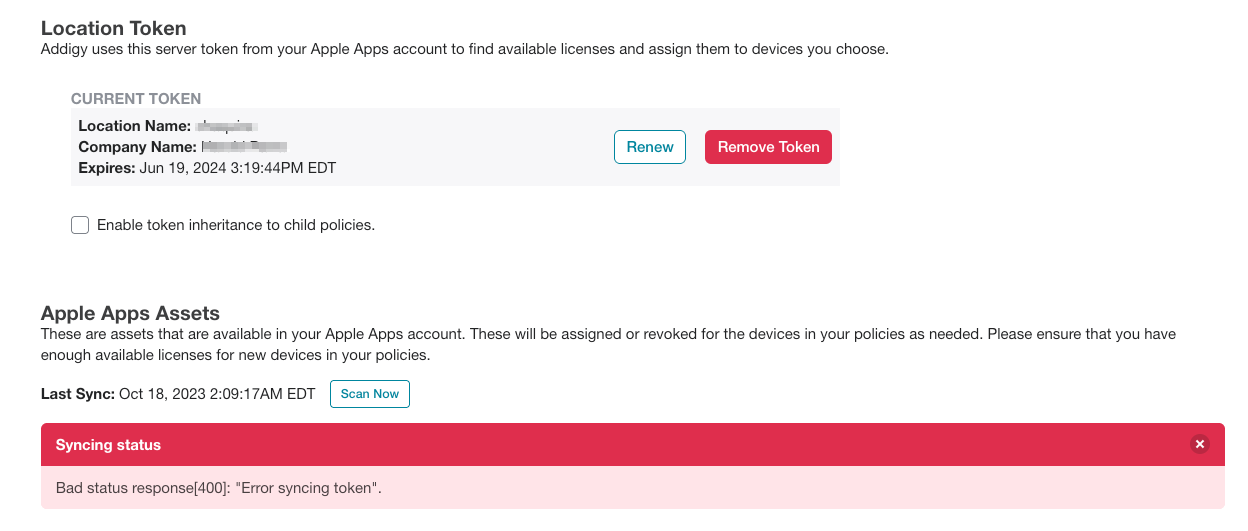
Task: Click the red Remove Token button
Action: pyautogui.click(x=768, y=147)
